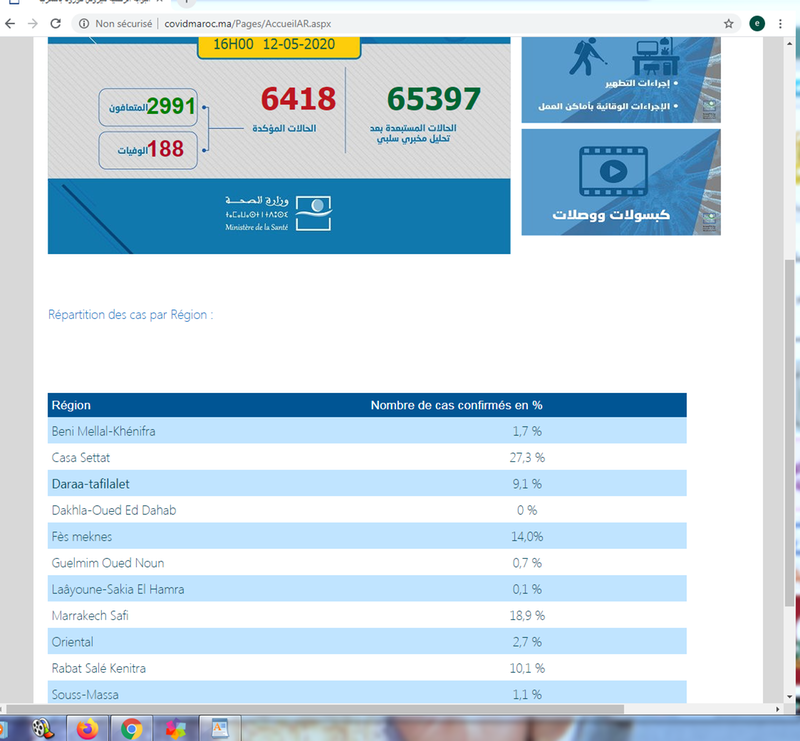Click the Région column header
Viewport: 800px width, 741px height.
click(72, 405)
